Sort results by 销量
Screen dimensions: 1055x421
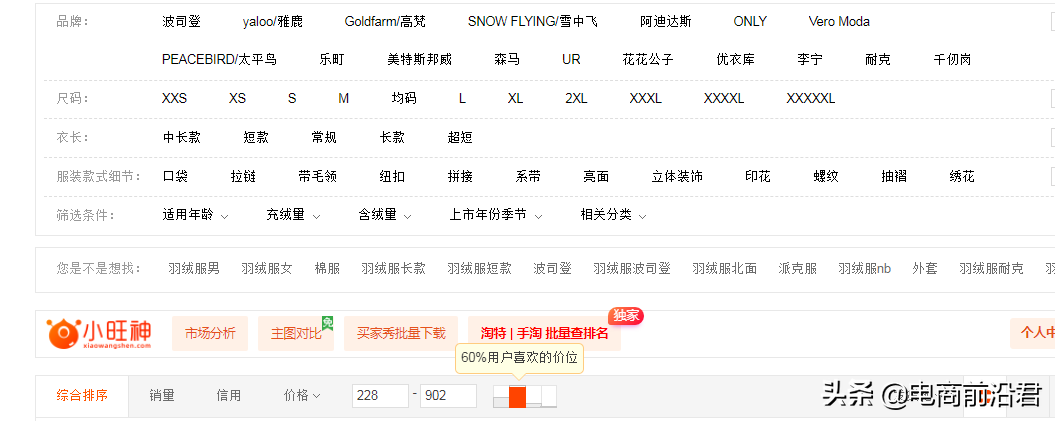tap(162, 395)
